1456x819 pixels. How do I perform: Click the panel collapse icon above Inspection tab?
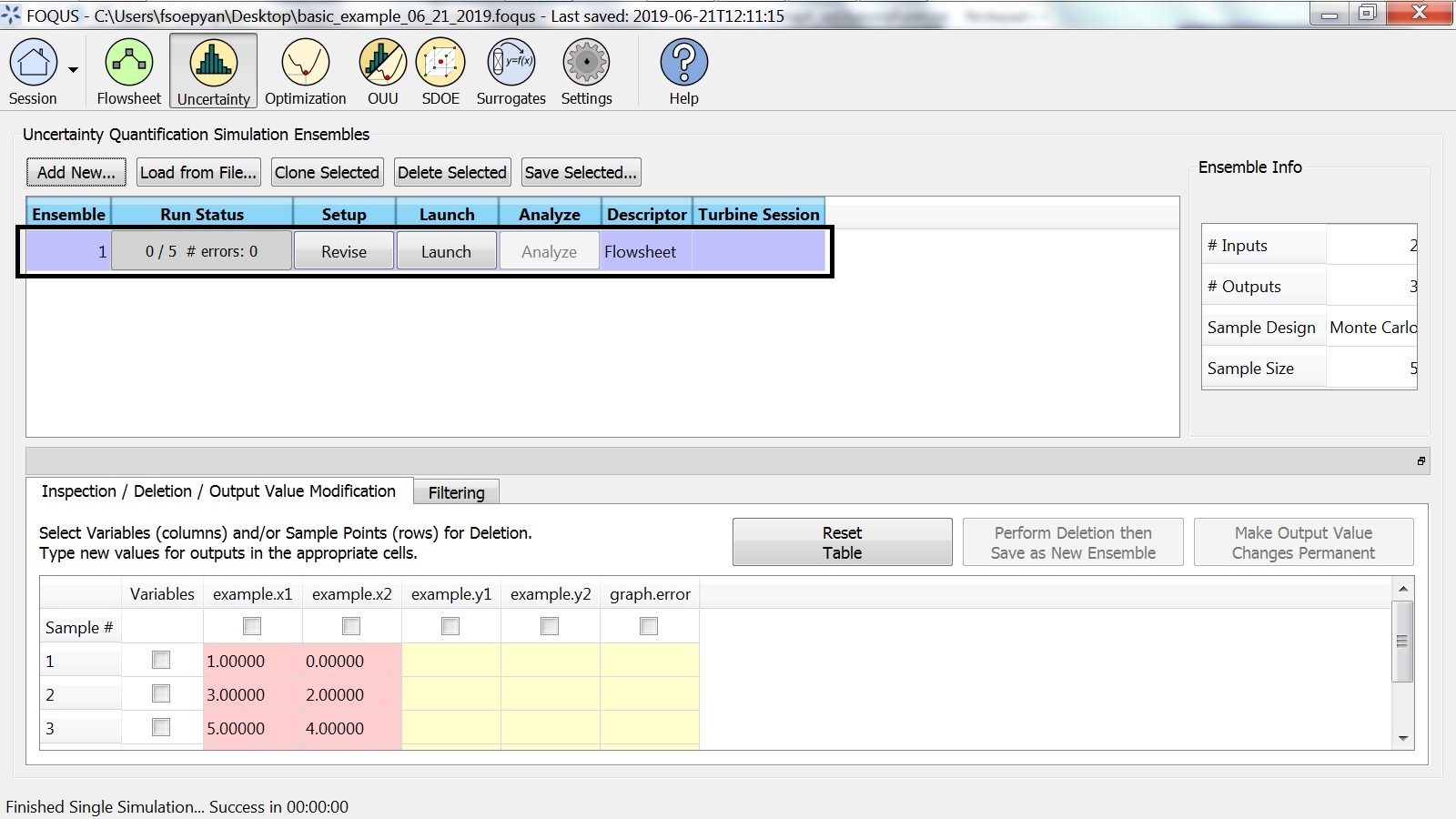coord(1421,461)
